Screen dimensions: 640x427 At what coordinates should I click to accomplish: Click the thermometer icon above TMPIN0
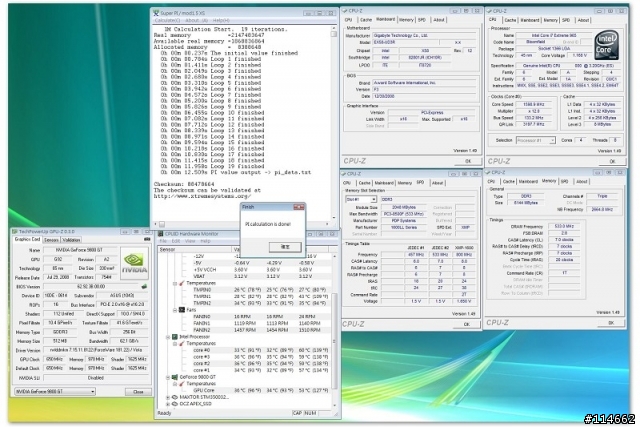coord(182,283)
